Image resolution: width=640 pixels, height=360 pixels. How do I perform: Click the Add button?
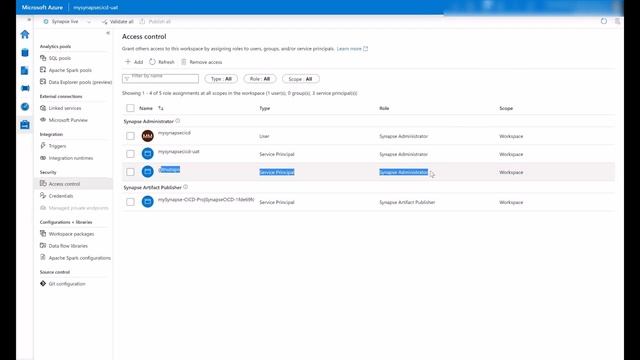pyautogui.click(x=134, y=62)
